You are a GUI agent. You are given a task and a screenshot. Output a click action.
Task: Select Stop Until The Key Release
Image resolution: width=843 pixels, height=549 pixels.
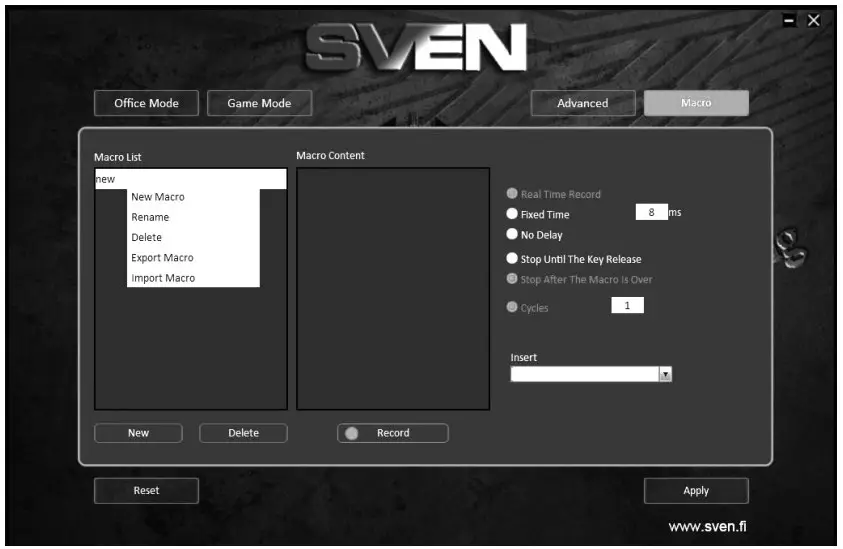point(512,258)
